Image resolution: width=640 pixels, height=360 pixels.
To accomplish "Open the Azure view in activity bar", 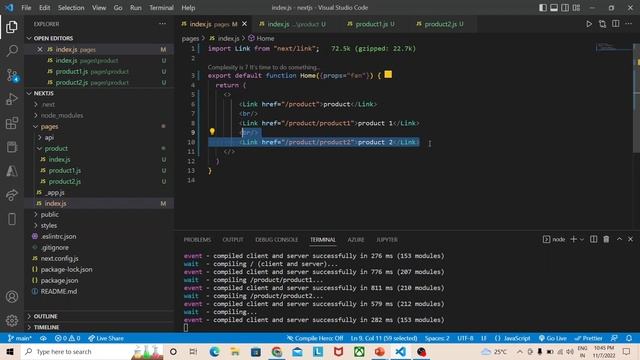I will pyautogui.click(x=12, y=171).
